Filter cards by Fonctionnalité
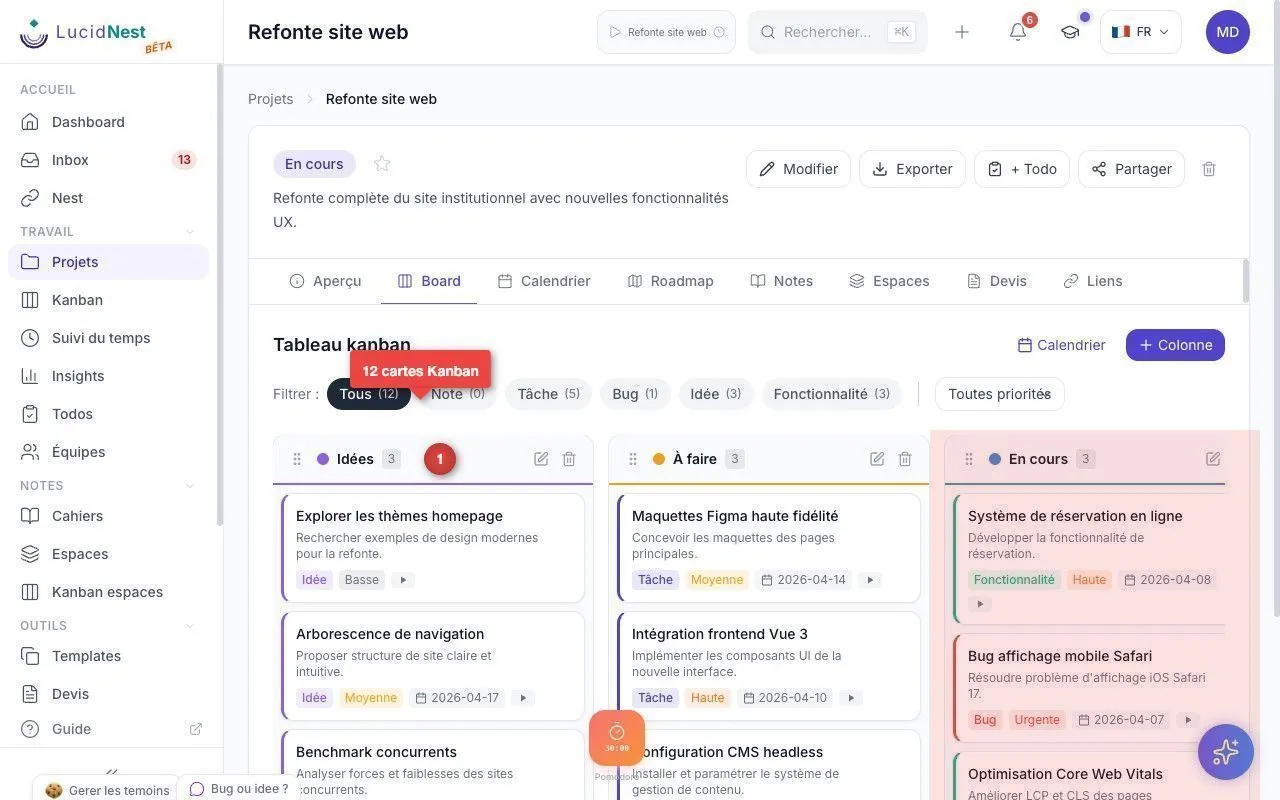1280x800 pixels. [x=832, y=394]
